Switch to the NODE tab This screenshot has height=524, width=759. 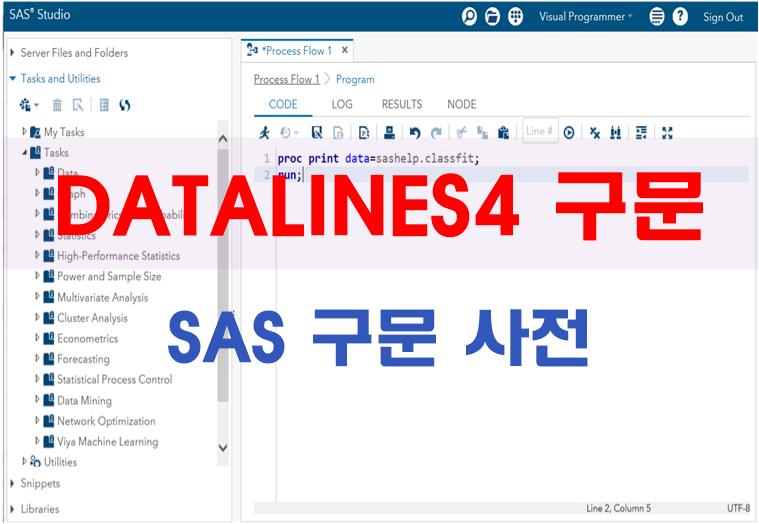(462, 104)
